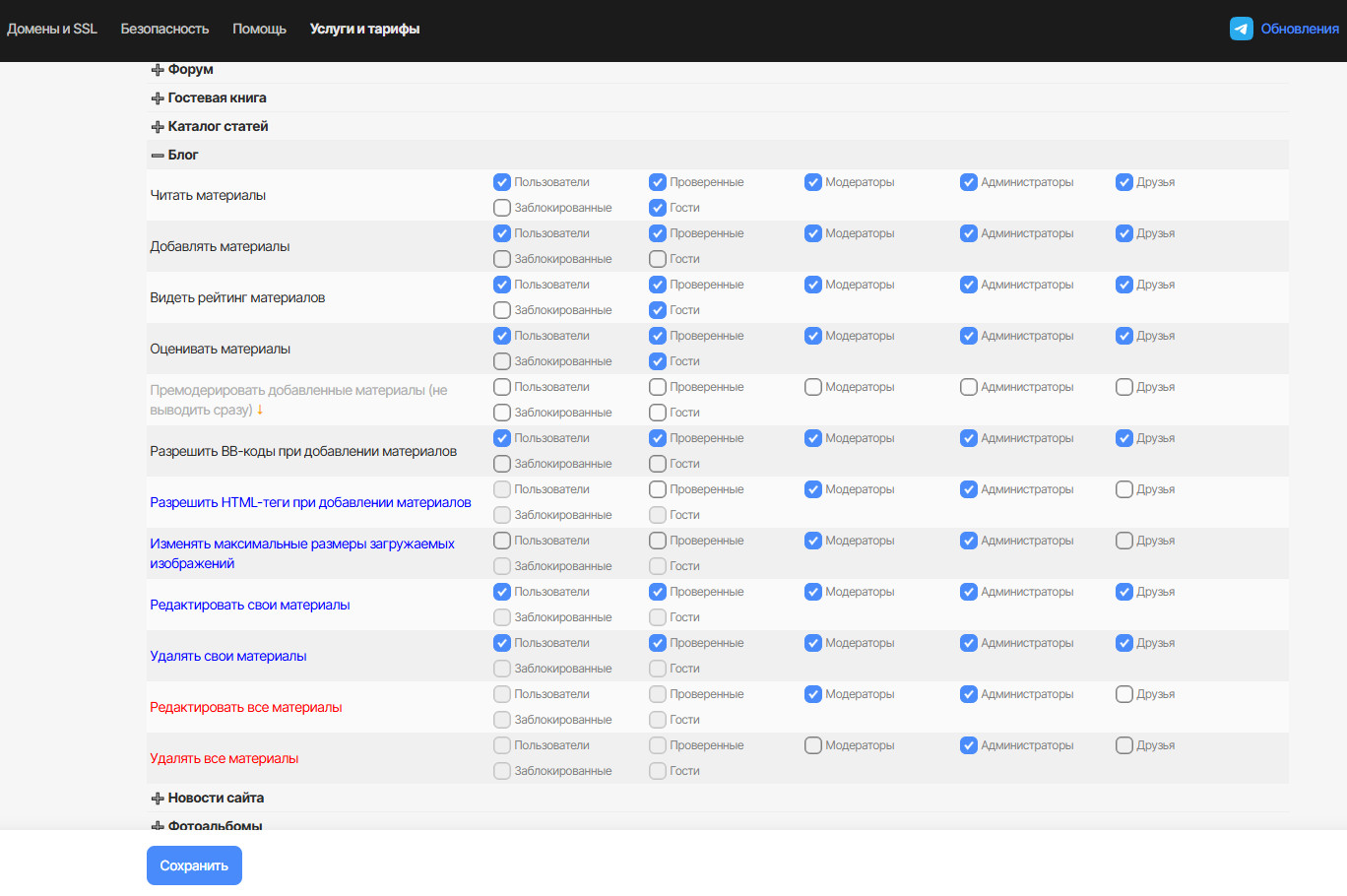Click the 'Оценивать материалы' row label
This screenshot has width=1347, height=896.
coord(221,349)
